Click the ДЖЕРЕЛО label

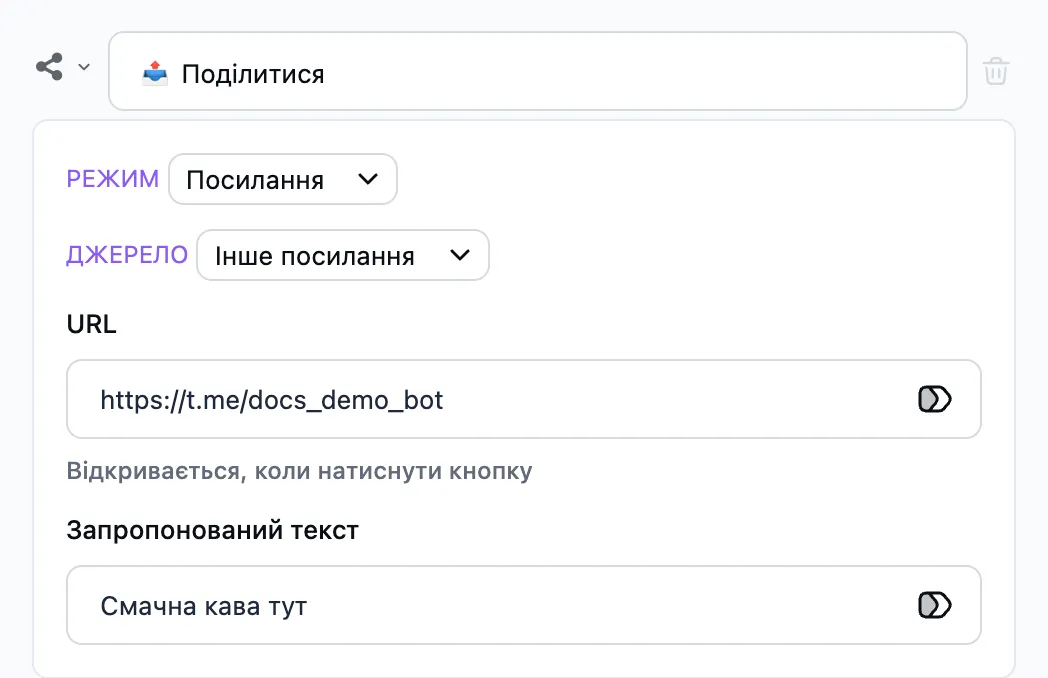pyautogui.click(x=127, y=255)
